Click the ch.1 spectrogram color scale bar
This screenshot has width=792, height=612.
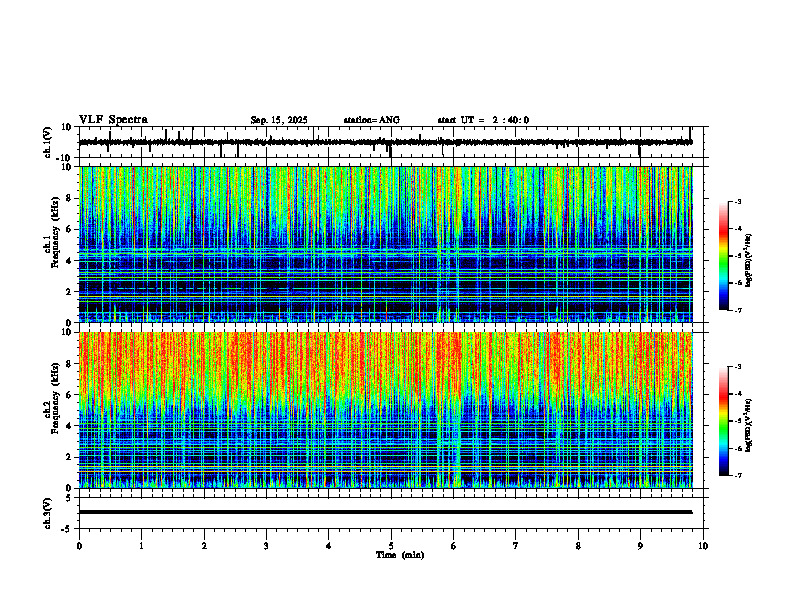pos(724,256)
